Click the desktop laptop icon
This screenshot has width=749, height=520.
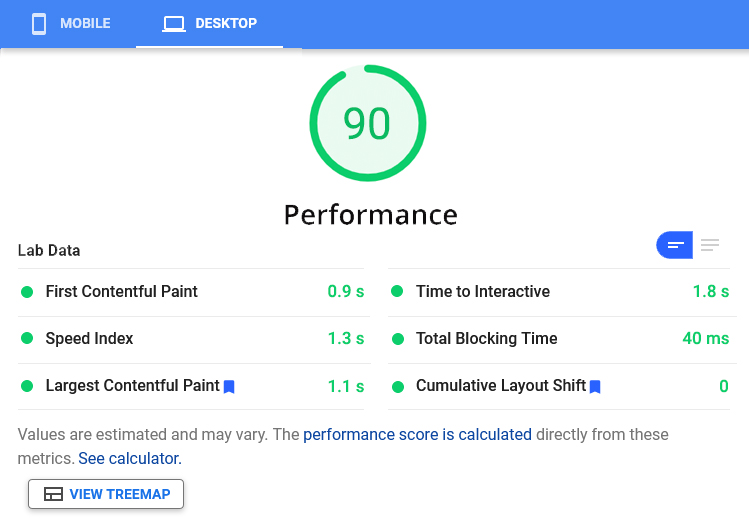pos(174,24)
